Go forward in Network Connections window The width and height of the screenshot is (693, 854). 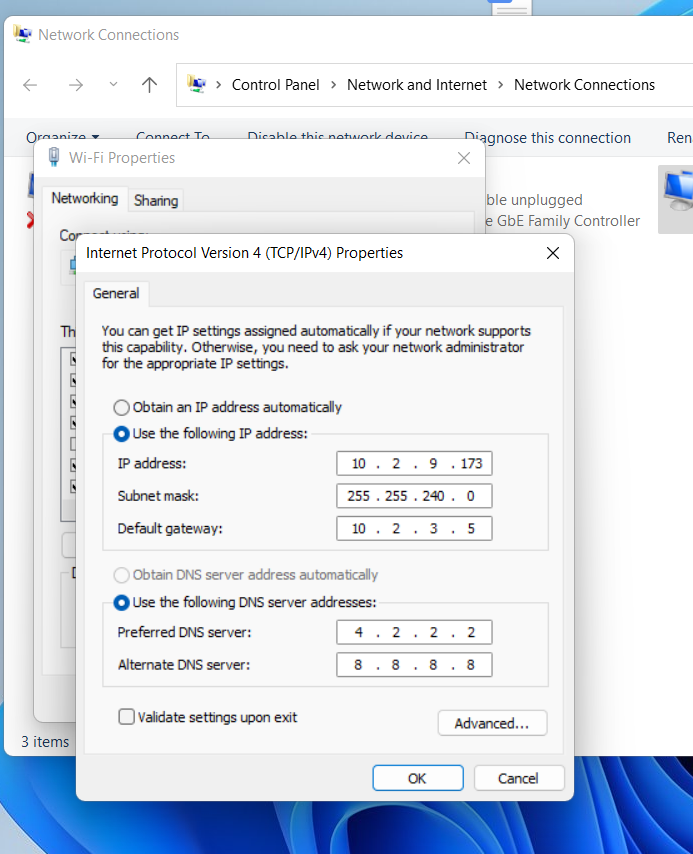76,85
